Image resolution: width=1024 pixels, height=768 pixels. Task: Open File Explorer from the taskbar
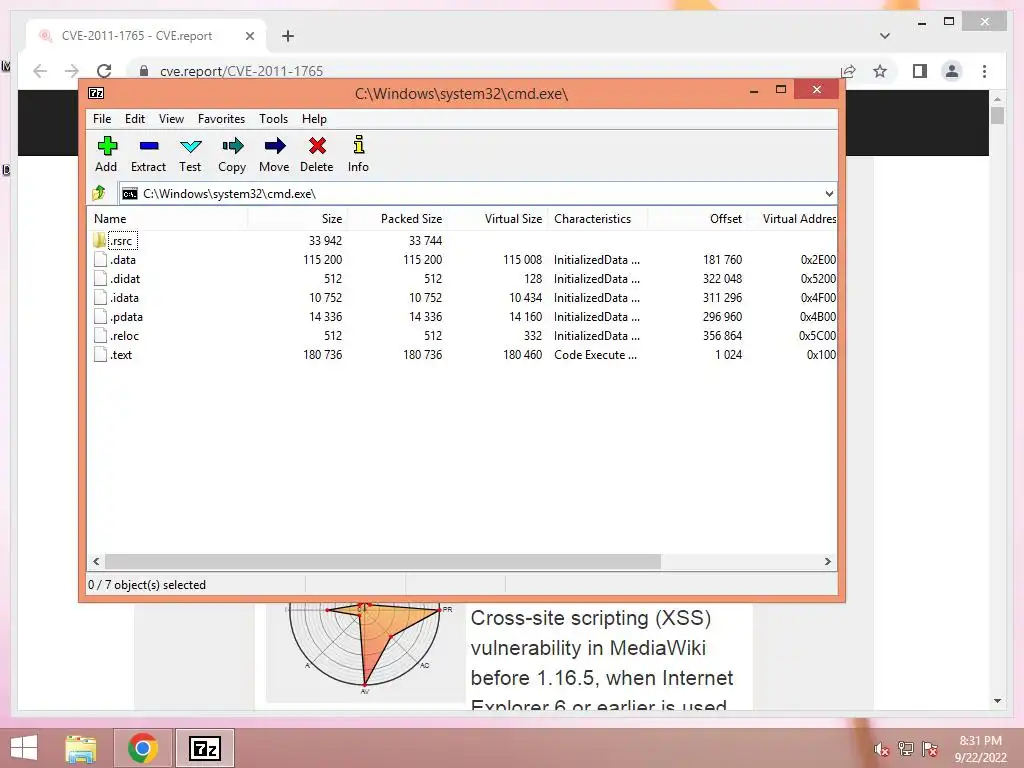[80, 748]
